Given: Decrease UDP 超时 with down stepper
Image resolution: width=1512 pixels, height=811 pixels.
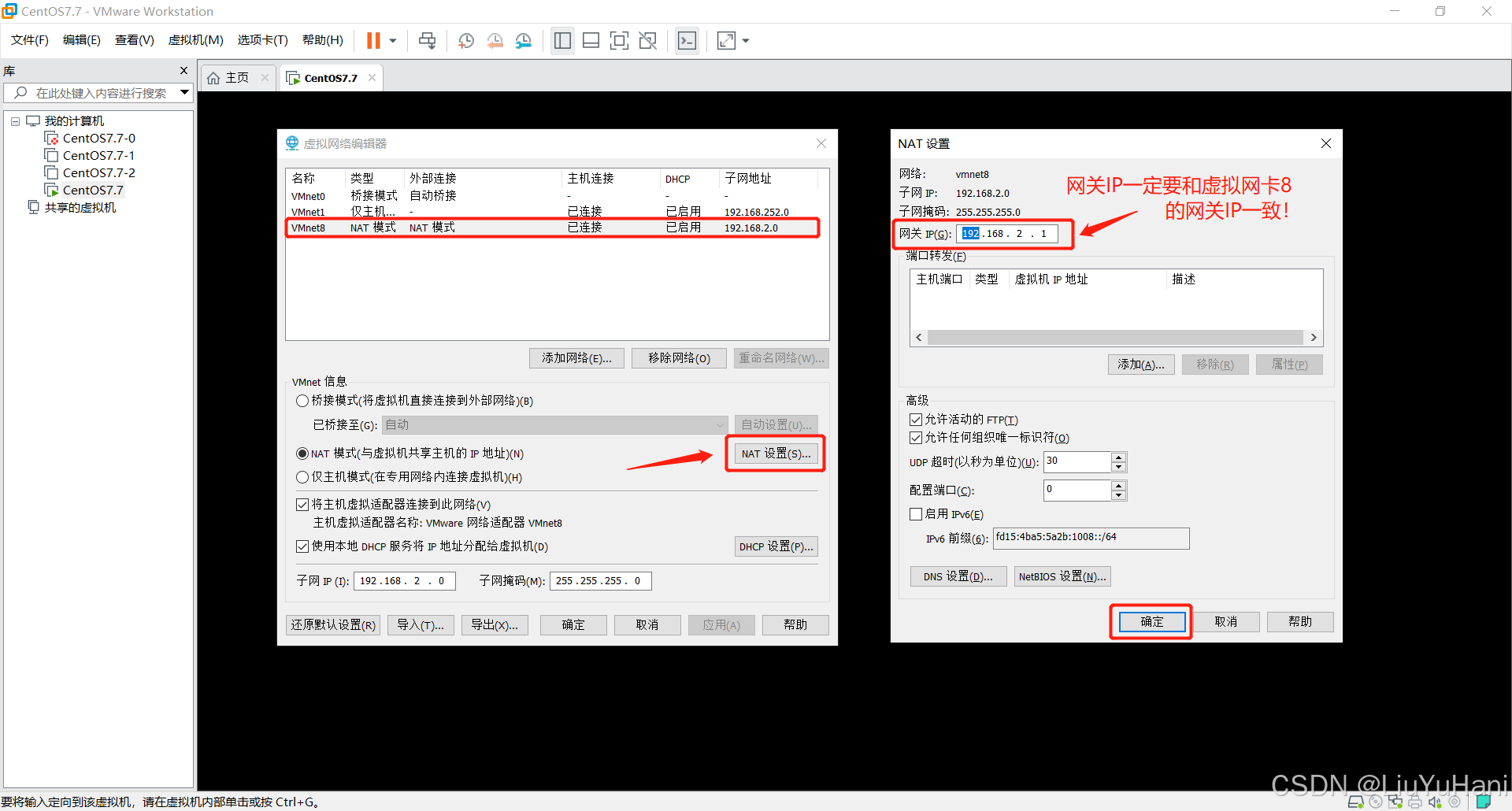Looking at the screenshot, I should click(x=1118, y=467).
